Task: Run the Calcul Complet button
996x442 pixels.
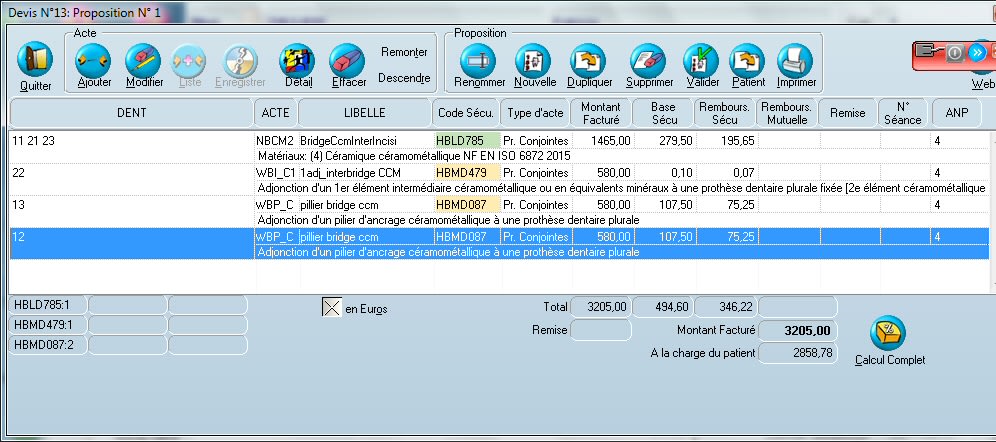Action: pyautogui.click(x=889, y=334)
